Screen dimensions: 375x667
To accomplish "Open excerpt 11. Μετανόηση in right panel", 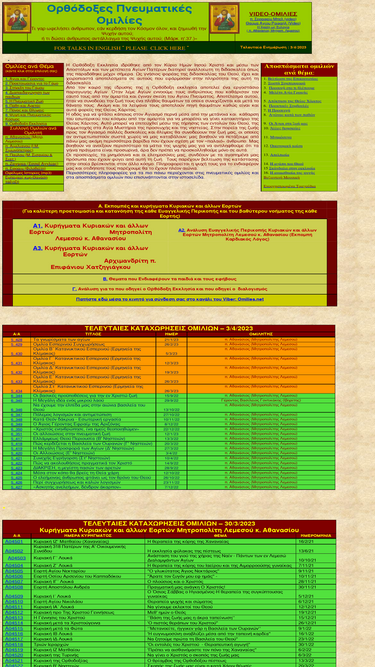I will tap(281, 137).
